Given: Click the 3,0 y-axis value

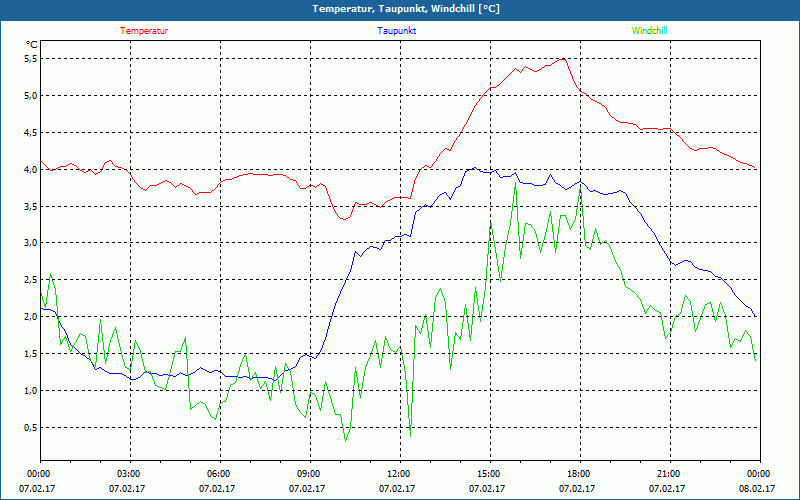Looking at the screenshot, I should (x=31, y=243).
